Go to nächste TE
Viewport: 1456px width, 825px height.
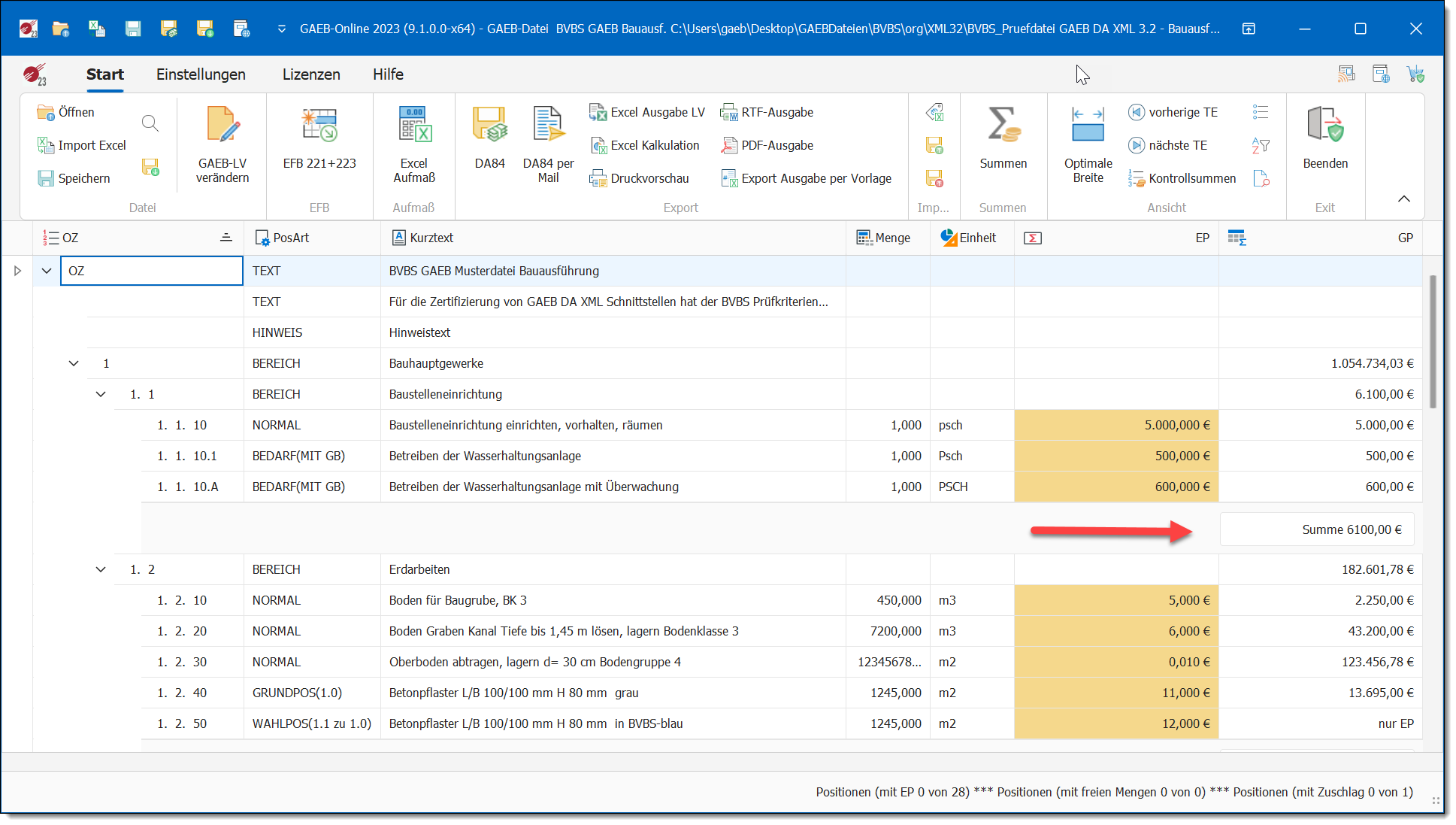1168,145
